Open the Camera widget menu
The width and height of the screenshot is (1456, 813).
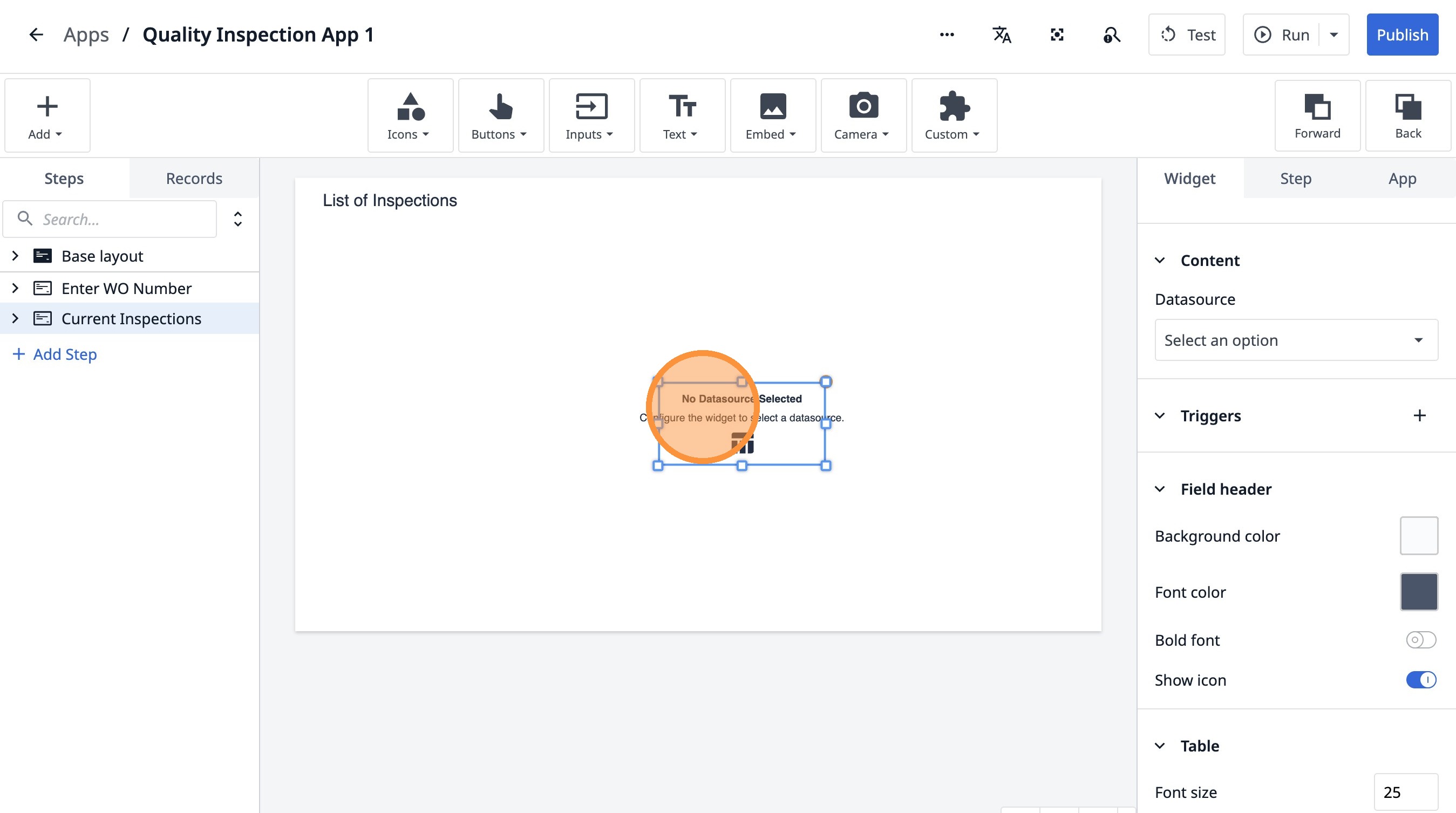863,115
